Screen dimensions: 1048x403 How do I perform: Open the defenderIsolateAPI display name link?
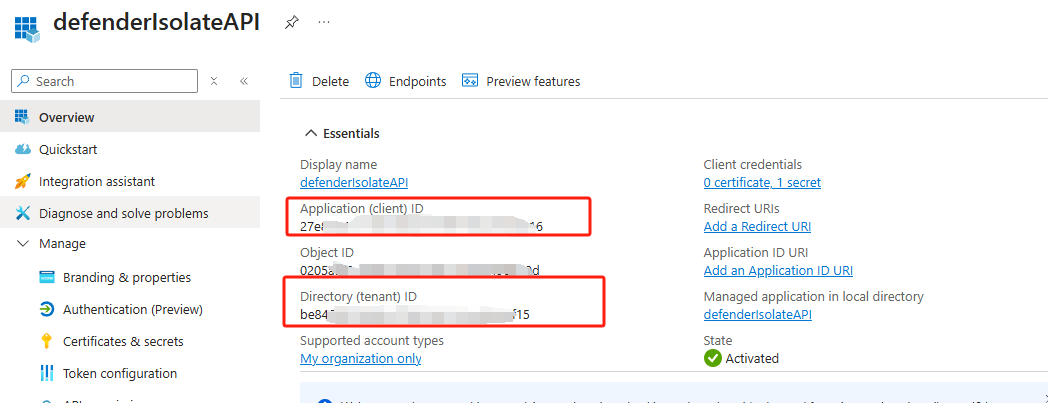pos(354,182)
